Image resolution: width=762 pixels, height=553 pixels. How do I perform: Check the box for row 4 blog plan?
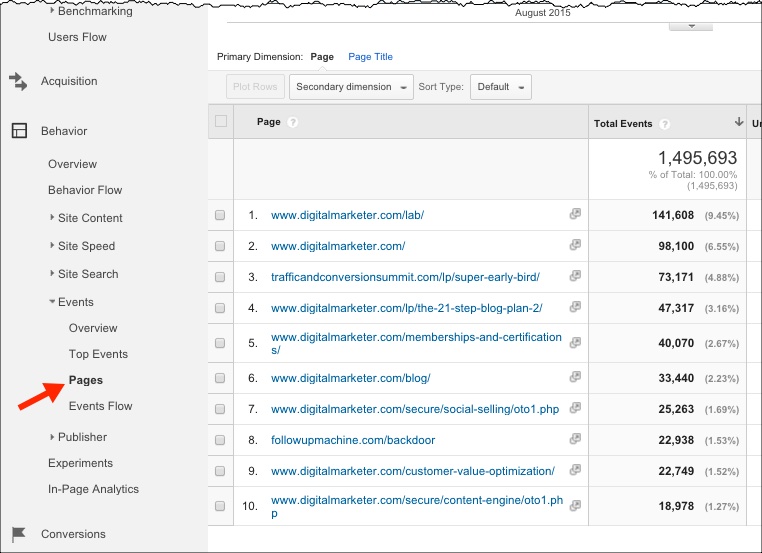[220, 308]
